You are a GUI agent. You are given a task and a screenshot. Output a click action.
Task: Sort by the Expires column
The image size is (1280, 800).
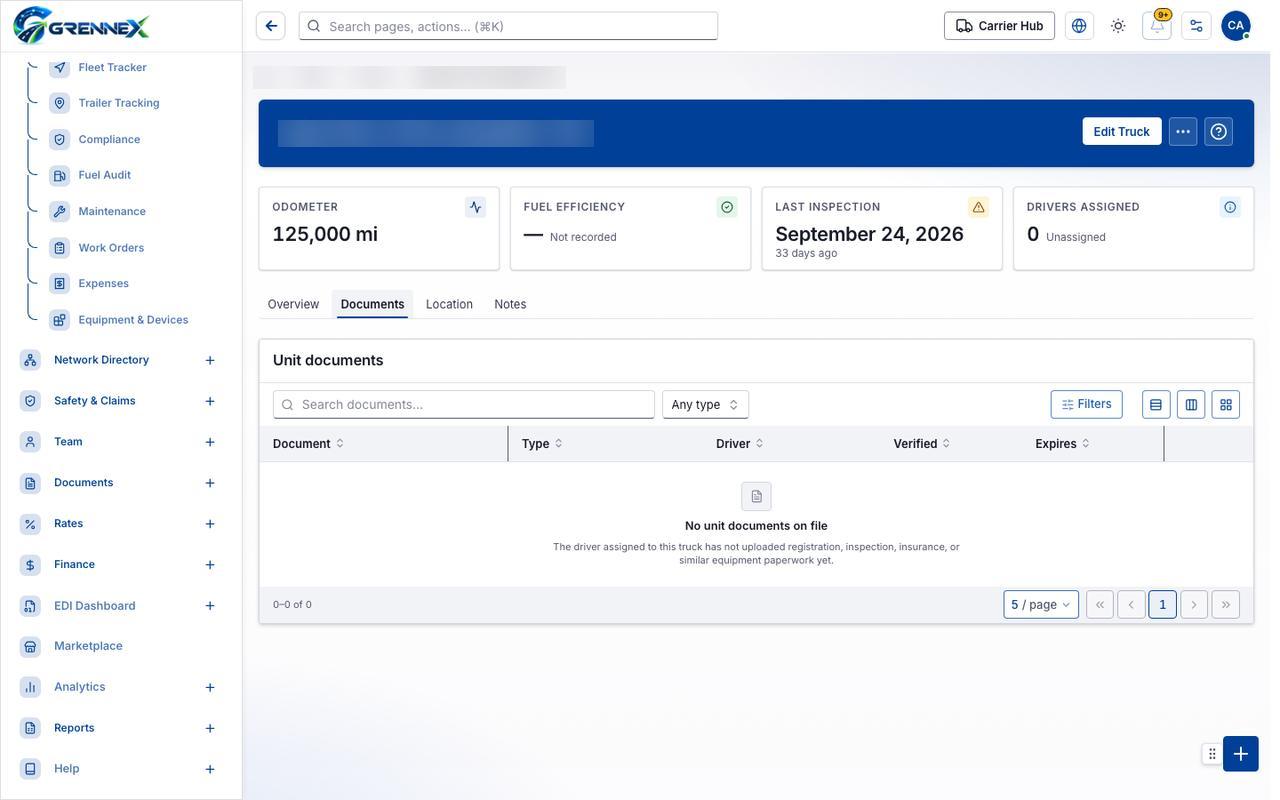[x=1062, y=443]
